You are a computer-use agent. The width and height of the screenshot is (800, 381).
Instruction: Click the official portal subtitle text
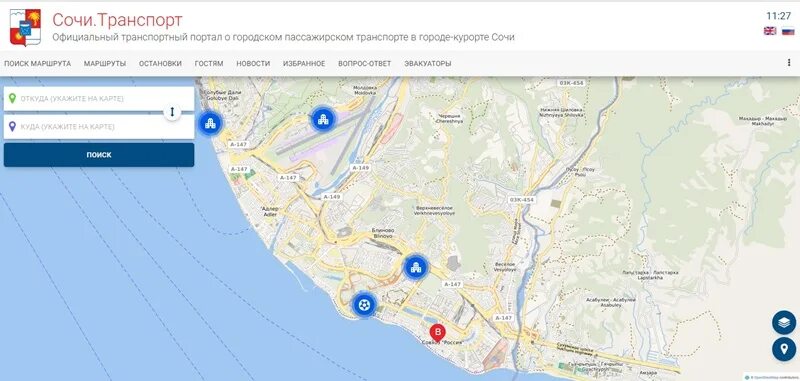pyautogui.click(x=284, y=37)
